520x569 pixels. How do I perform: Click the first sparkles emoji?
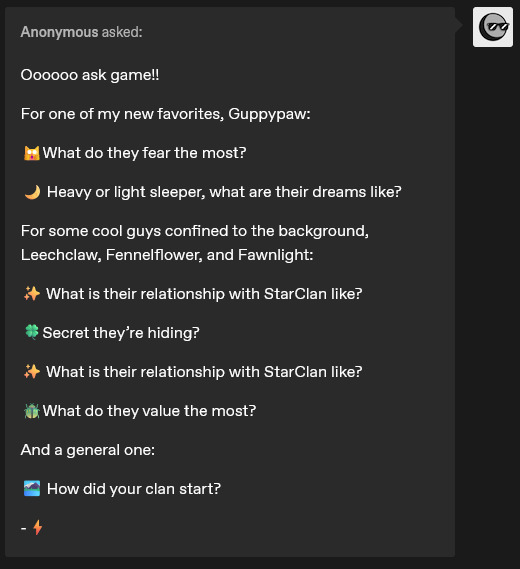point(32,294)
